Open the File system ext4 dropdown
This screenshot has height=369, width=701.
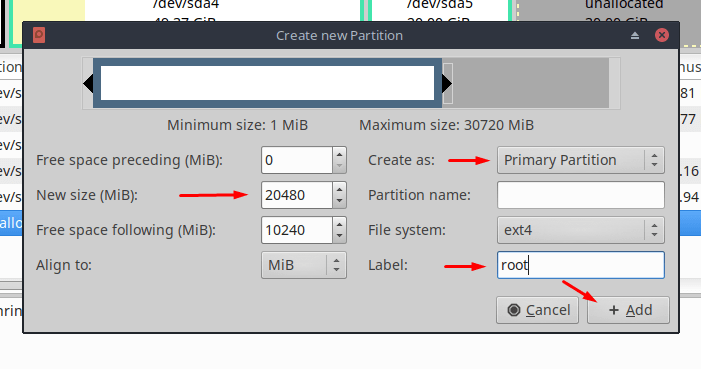[580, 230]
